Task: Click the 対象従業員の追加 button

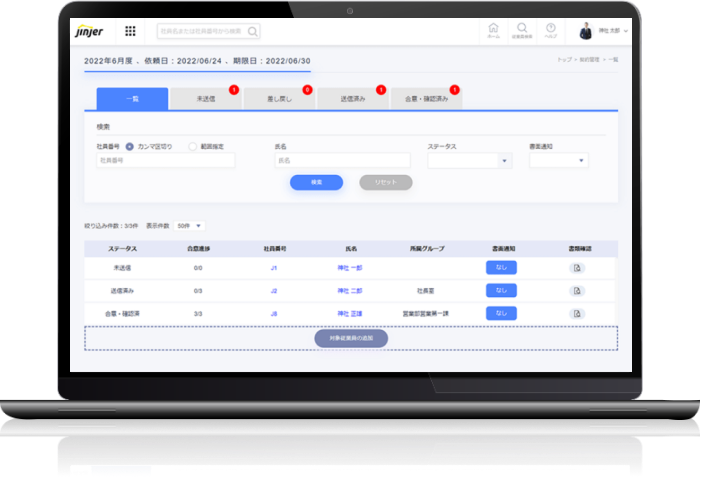Action: tap(351, 338)
